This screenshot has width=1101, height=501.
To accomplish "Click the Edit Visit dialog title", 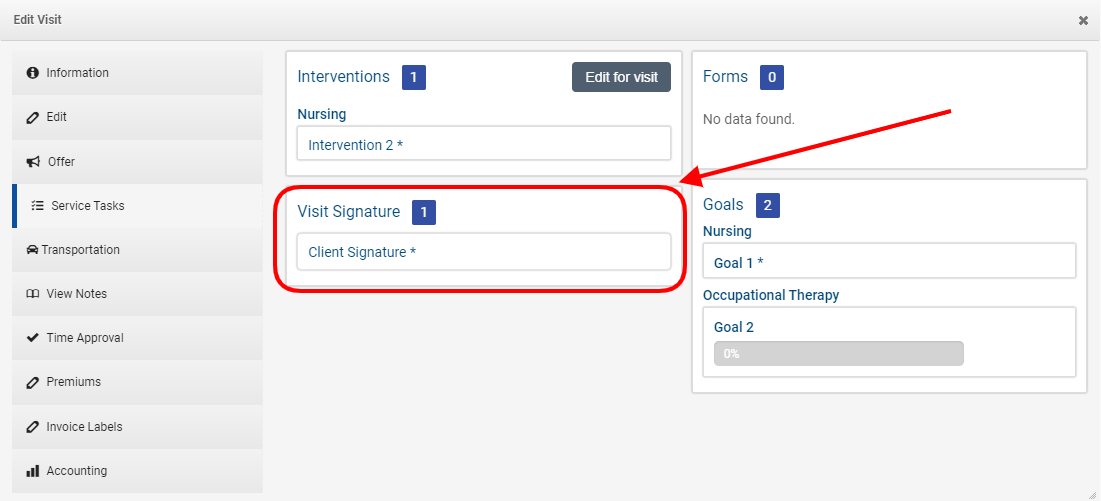I will pyautogui.click(x=37, y=20).
